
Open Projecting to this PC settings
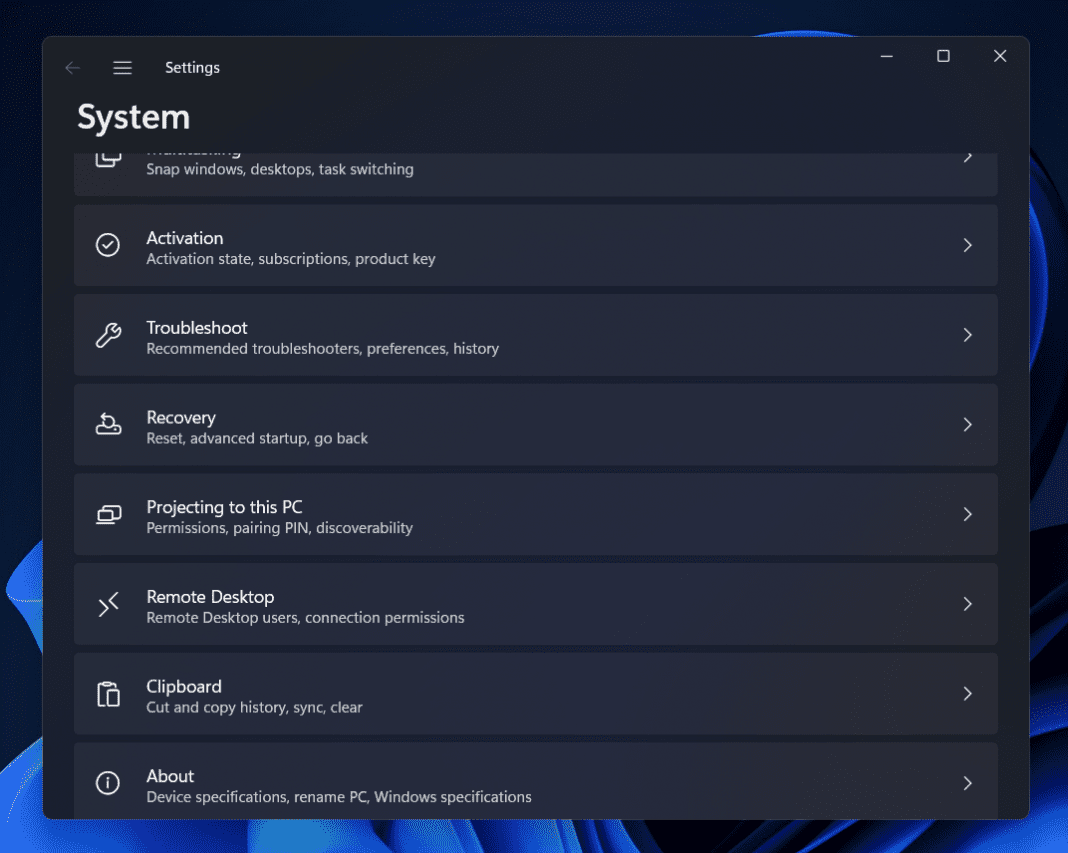click(x=535, y=514)
